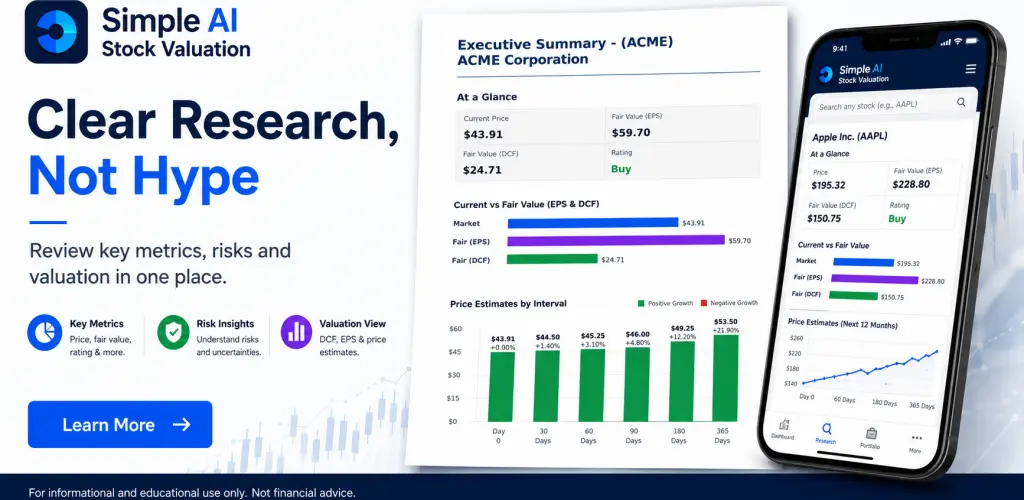The width and height of the screenshot is (1024, 500).
Task: Click the Learn More button
Action: click(120, 424)
